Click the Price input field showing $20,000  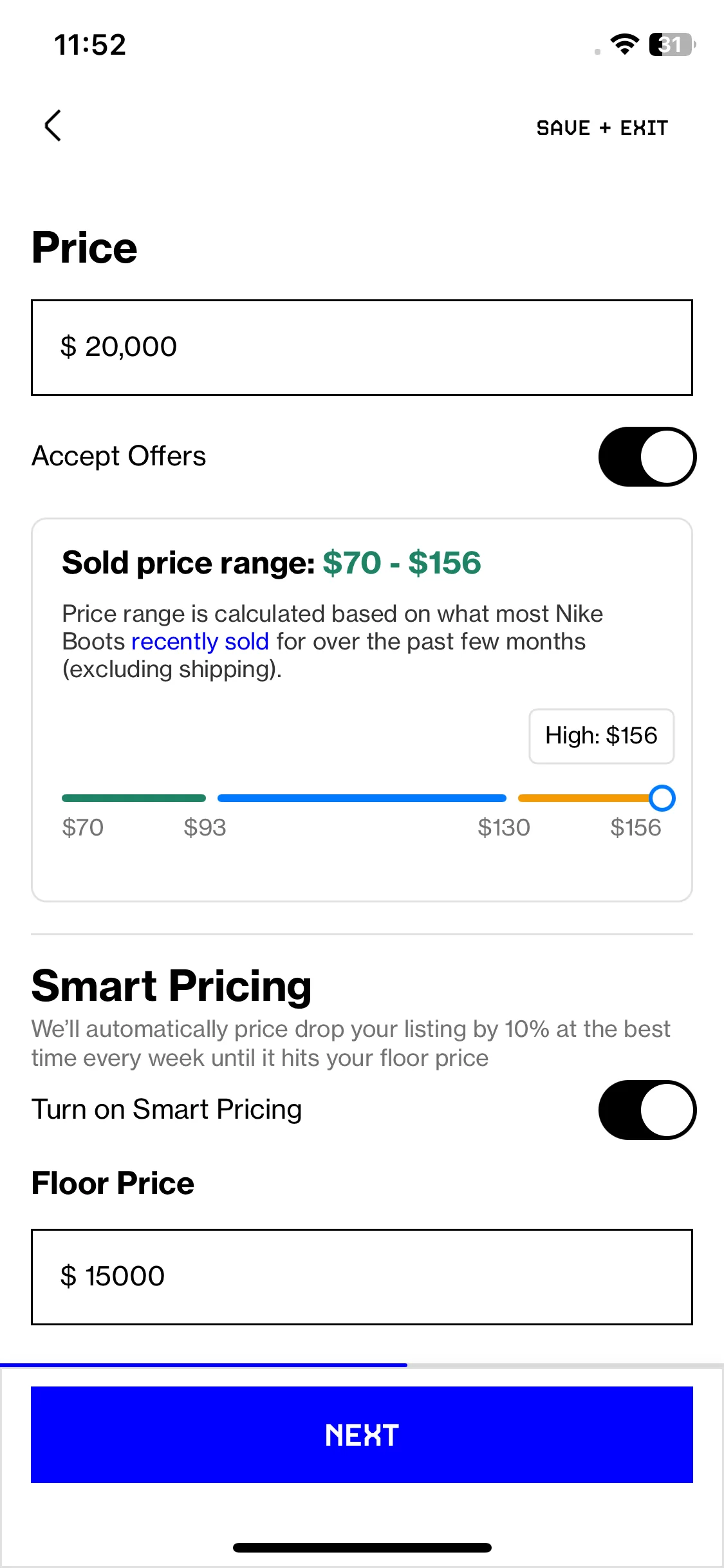coord(362,347)
